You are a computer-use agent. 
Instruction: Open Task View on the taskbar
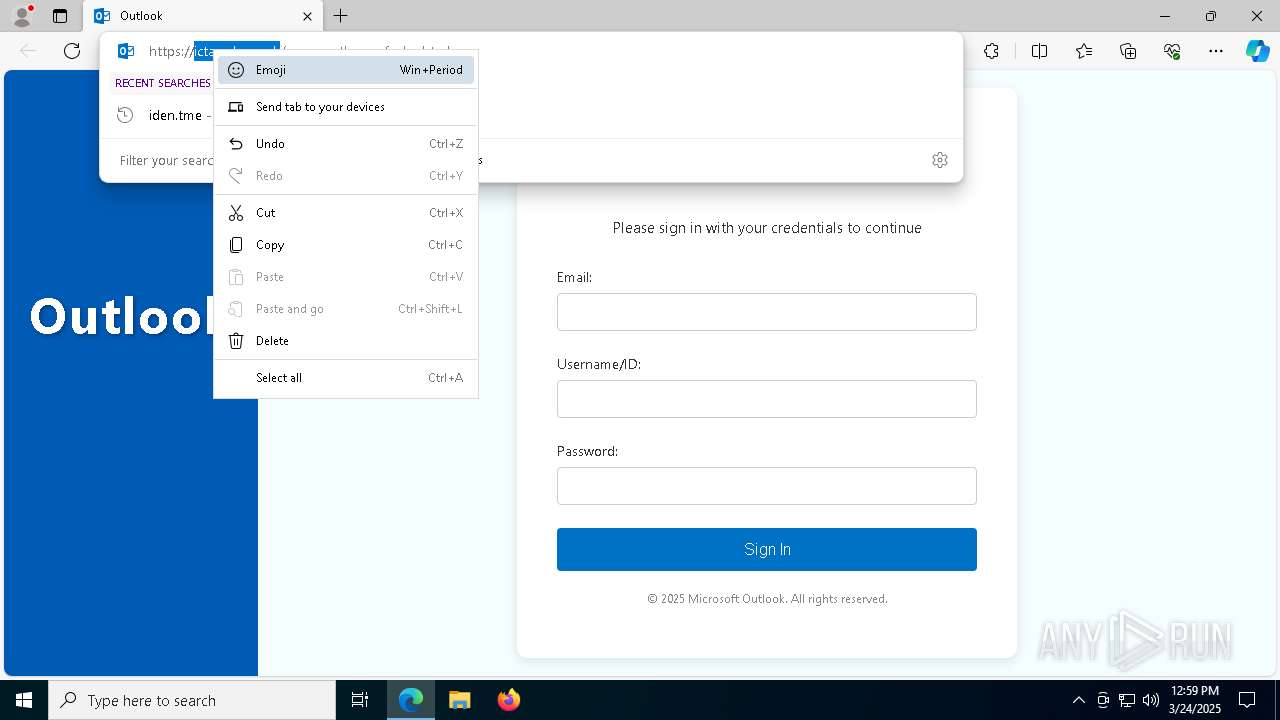coord(360,700)
